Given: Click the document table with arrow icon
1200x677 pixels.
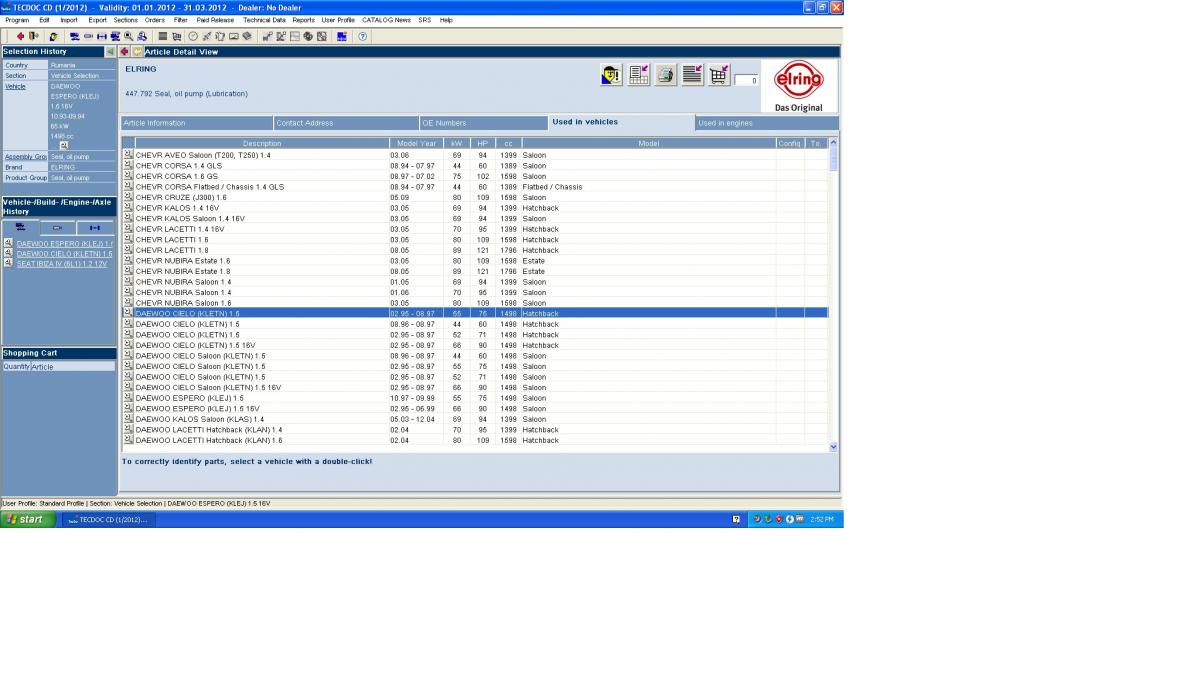Looking at the screenshot, I should click(x=639, y=75).
